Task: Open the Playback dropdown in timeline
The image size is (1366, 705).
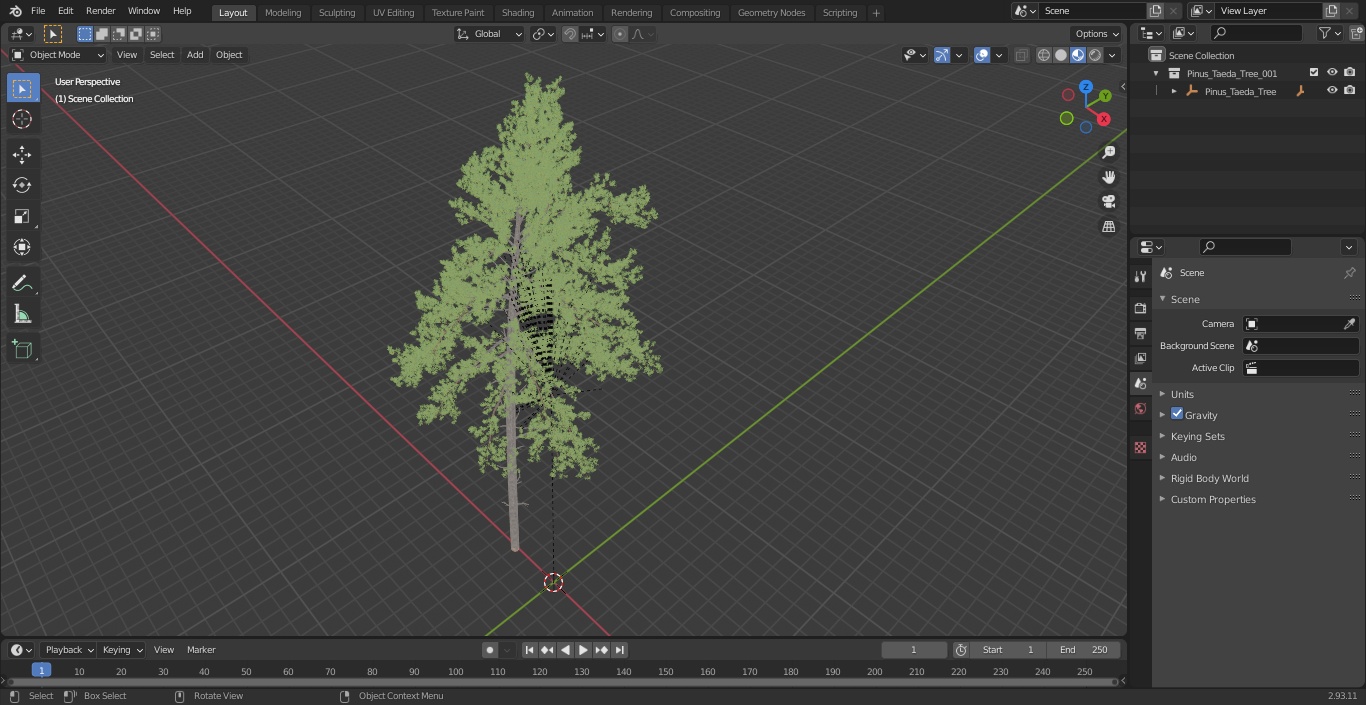Action: [x=68, y=650]
